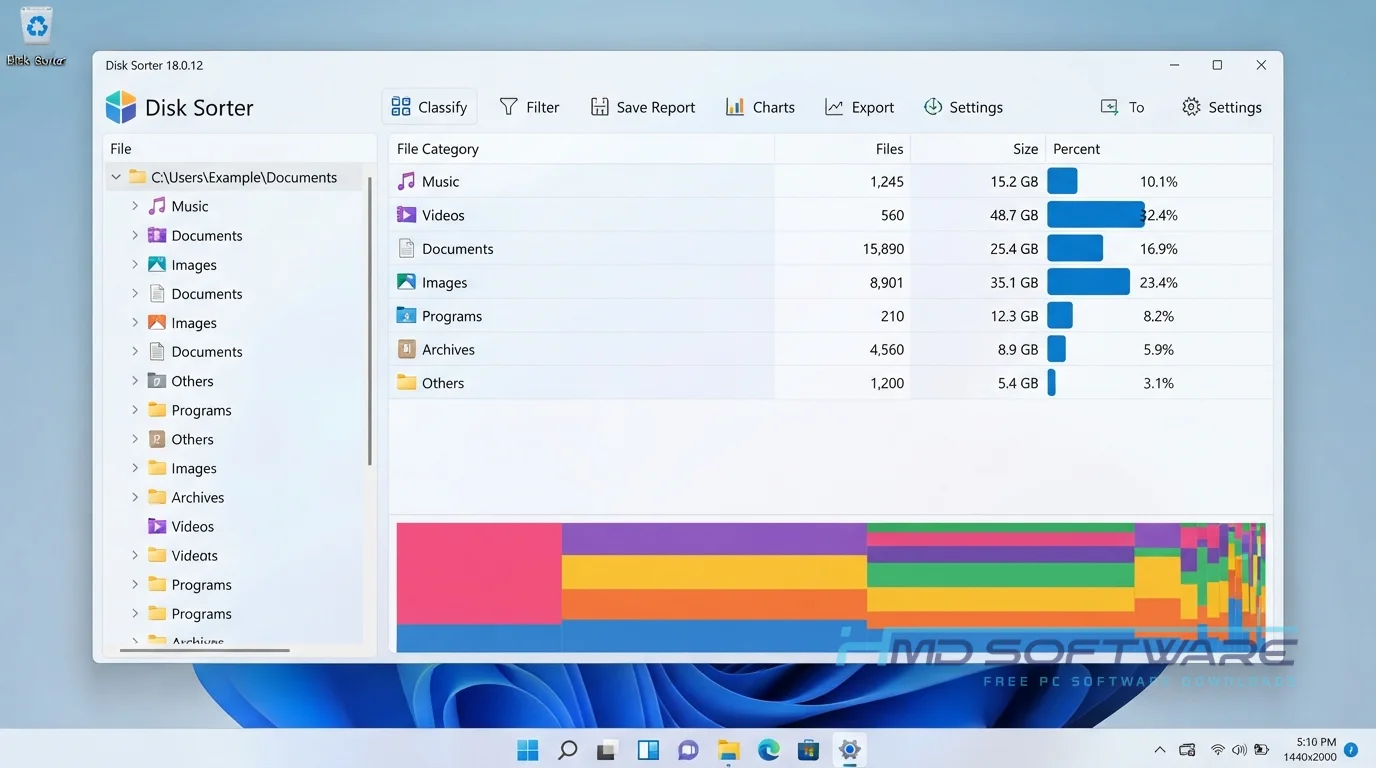Click the Images 23.4% percent bar
The height and width of the screenshot is (768, 1376).
click(1088, 282)
